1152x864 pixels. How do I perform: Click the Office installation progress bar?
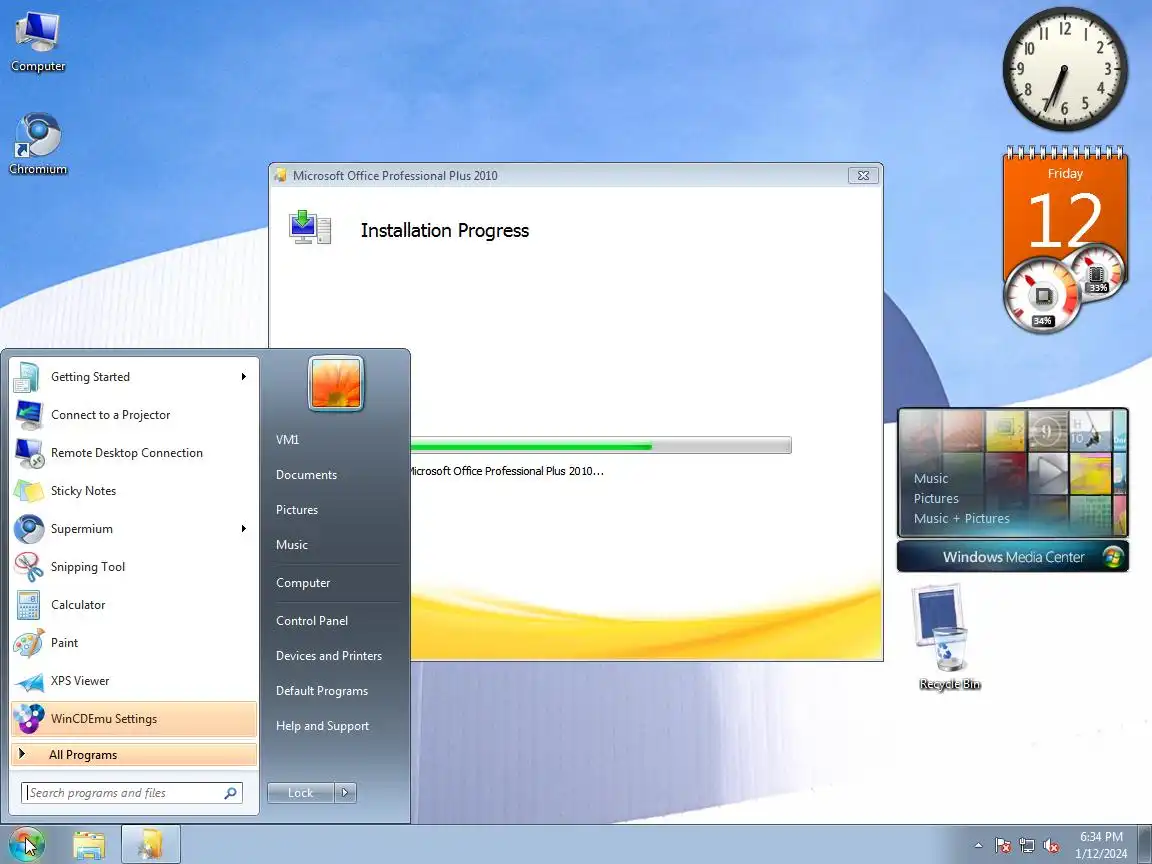tap(600, 445)
